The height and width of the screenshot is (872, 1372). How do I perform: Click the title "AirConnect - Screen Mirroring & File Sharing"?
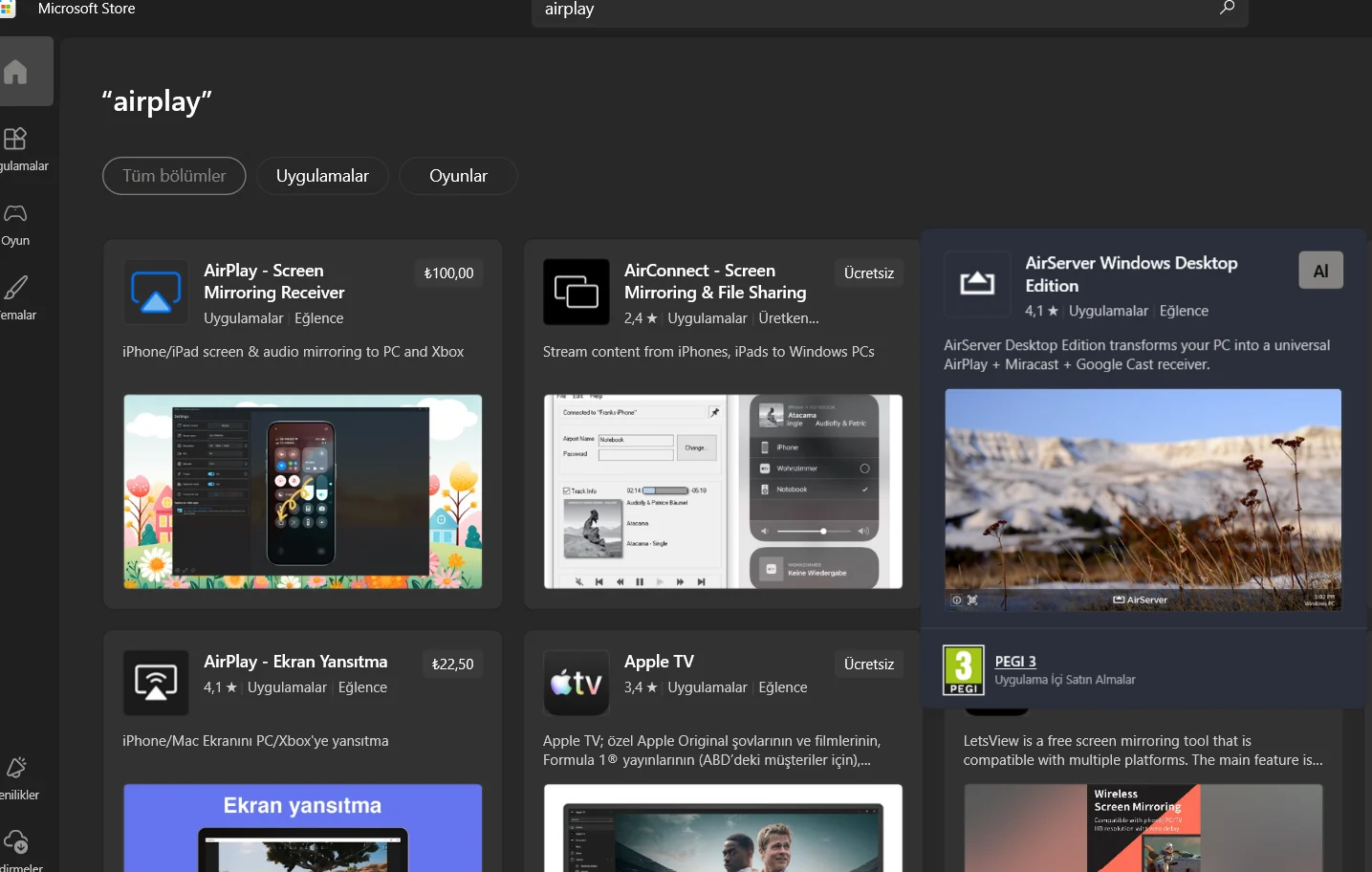pyautogui.click(x=715, y=282)
